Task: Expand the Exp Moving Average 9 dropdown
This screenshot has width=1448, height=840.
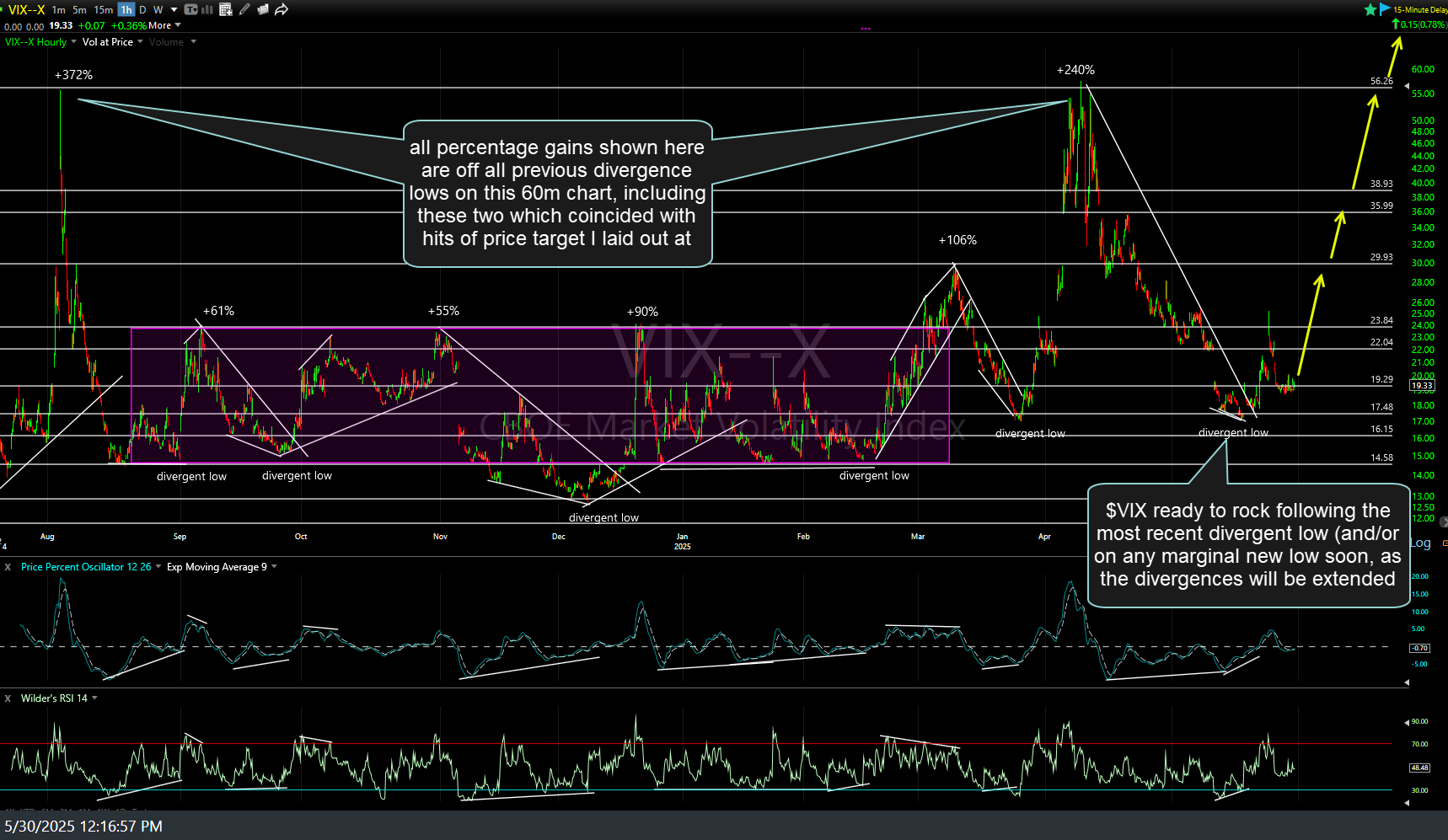Action: click(217, 566)
